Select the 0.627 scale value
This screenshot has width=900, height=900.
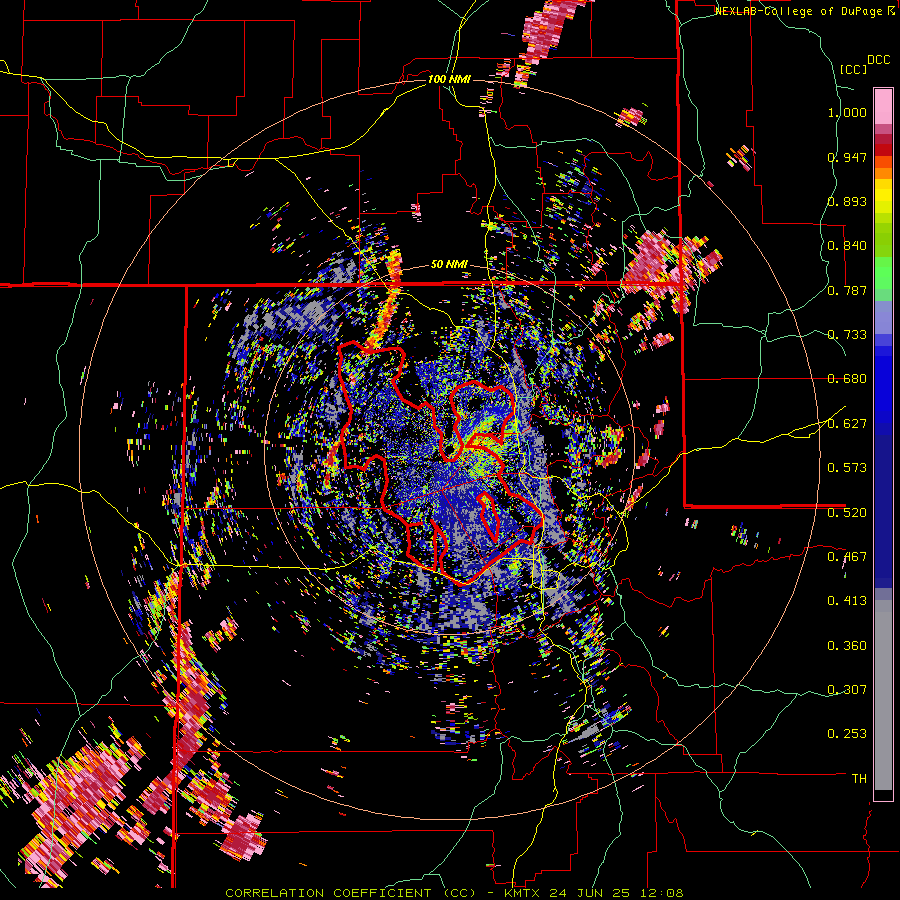click(x=847, y=424)
